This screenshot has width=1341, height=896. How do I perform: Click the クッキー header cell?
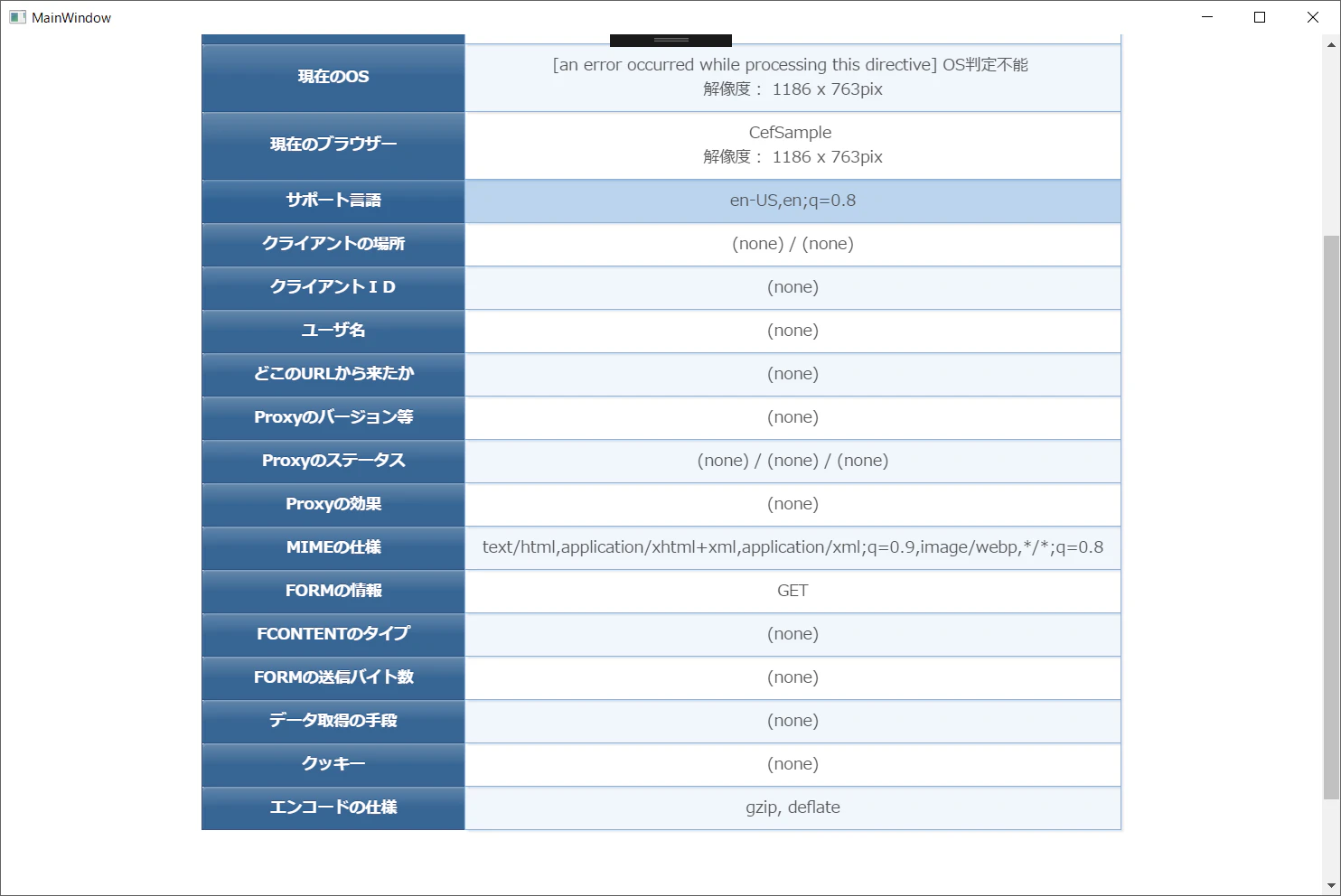coord(333,765)
